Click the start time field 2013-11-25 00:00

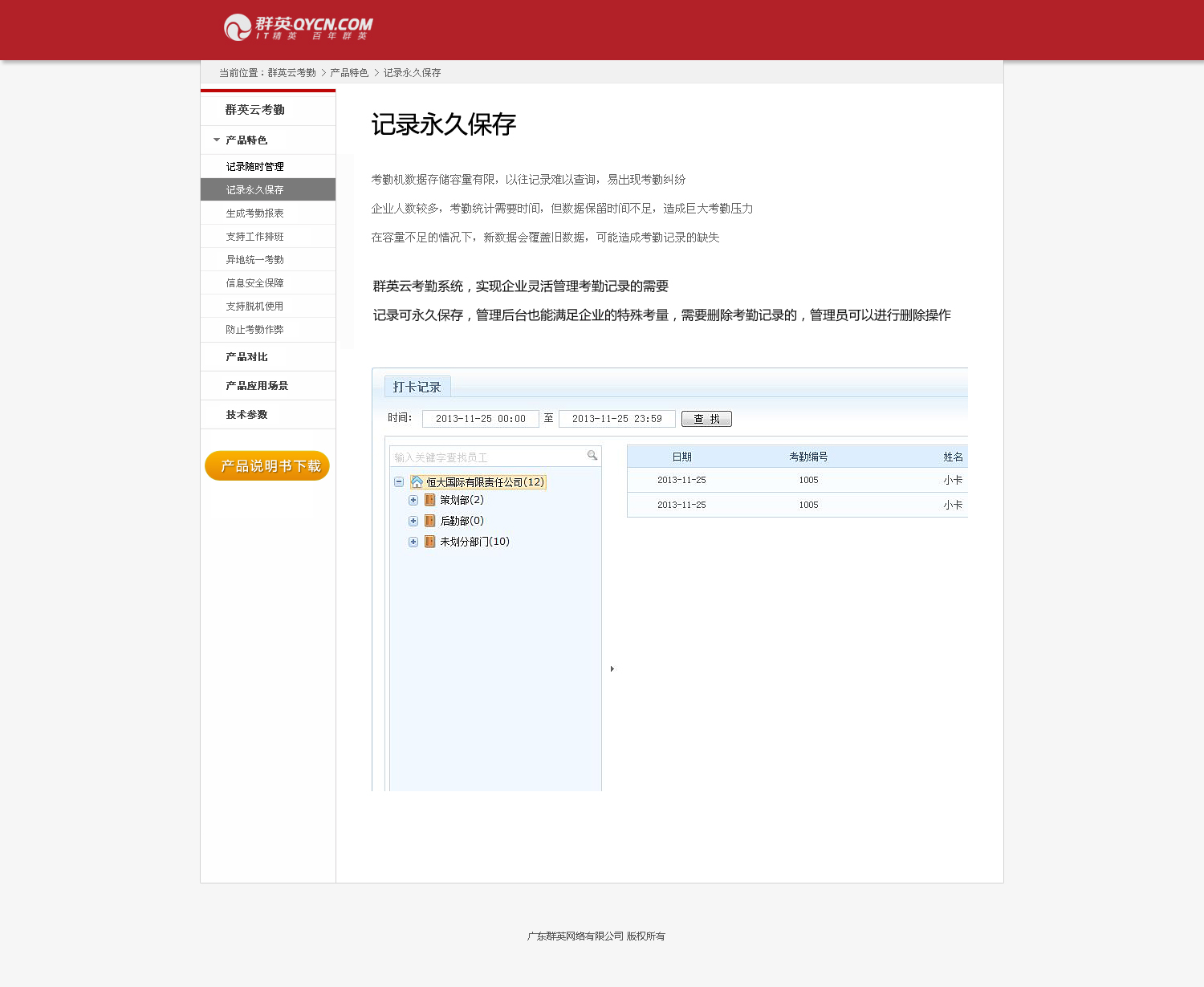point(481,419)
